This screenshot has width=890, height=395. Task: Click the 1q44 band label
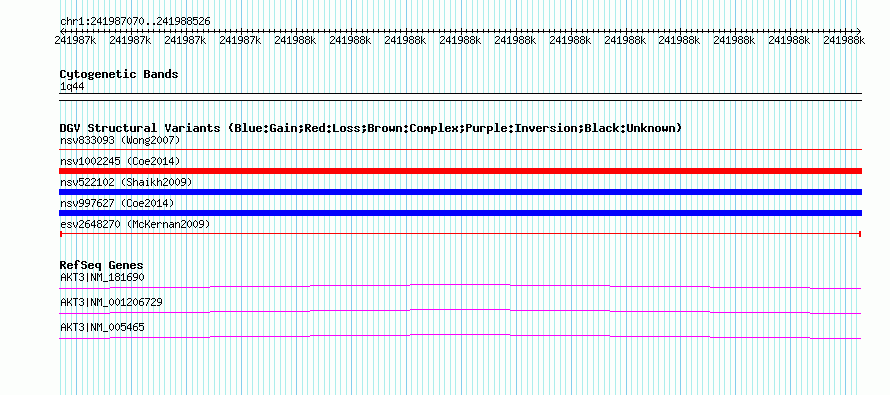click(x=72, y=87)
